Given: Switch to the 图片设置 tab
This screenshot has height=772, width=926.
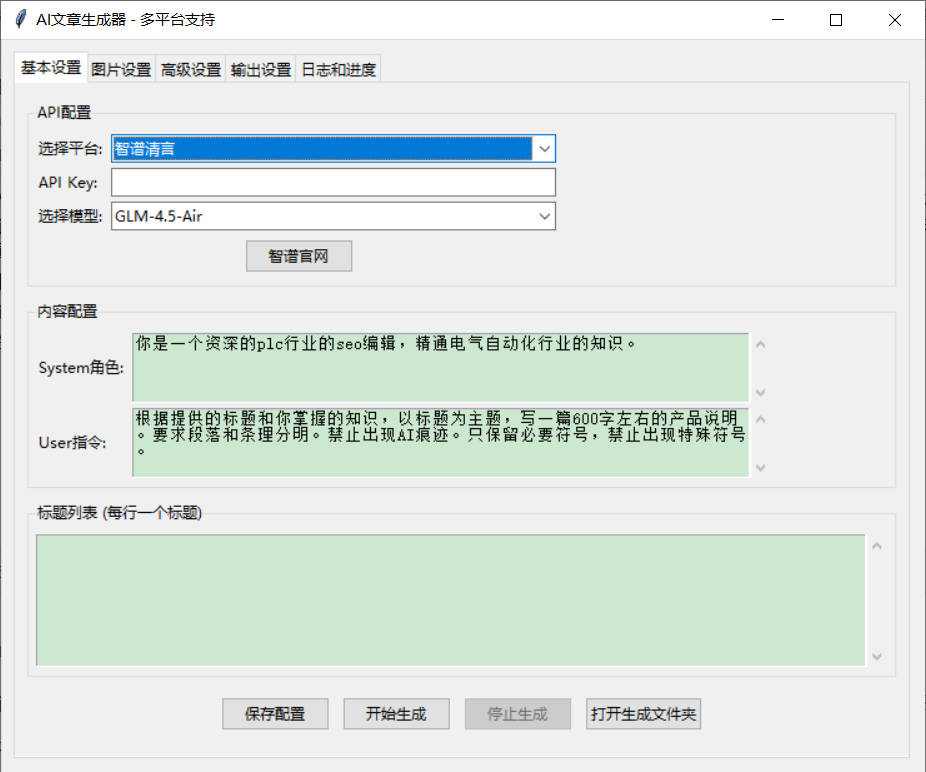Looking at the screenshot, I should tap(121, 69).
